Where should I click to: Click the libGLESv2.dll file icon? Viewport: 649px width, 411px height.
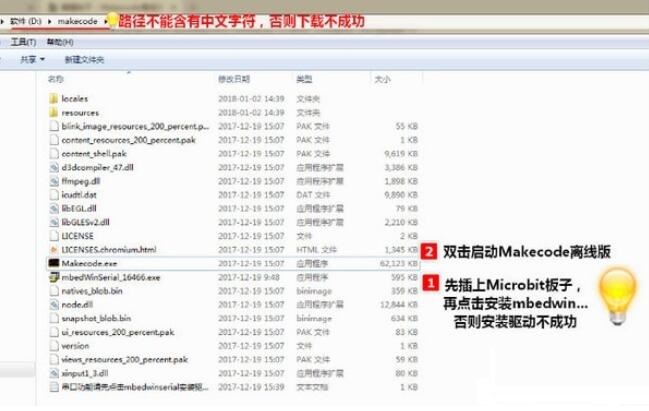pyautogui.click(x=54, y=222)
